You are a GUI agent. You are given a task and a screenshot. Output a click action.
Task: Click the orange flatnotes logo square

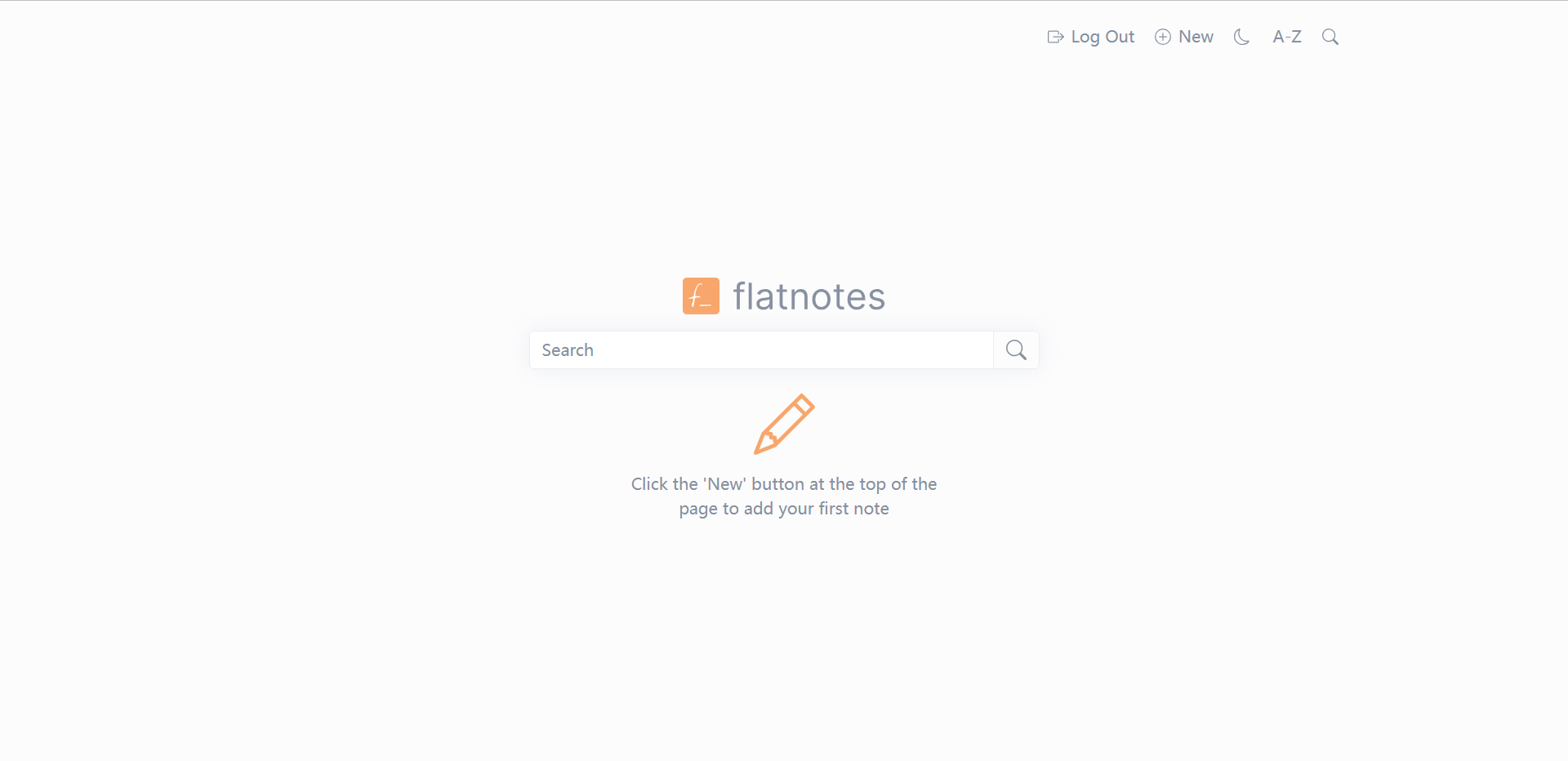tap(701, 296)
